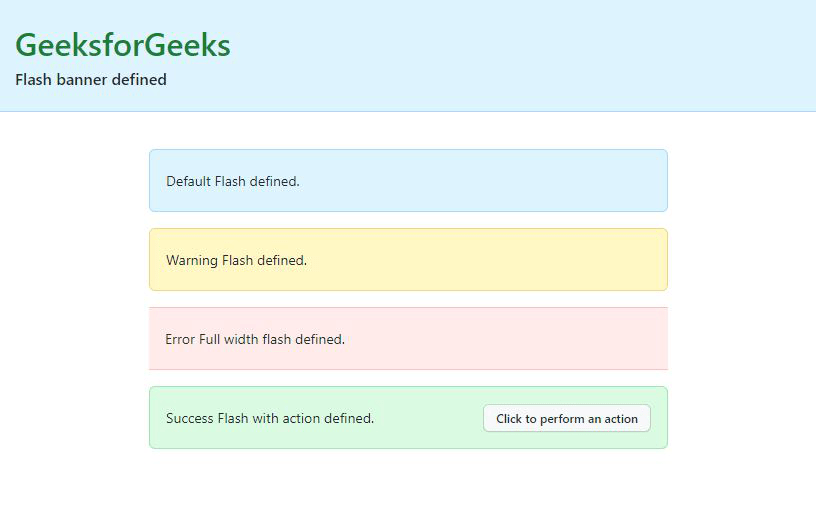Click white margin right of the Default flash
This screenshot has width=816, height=506.
(740, 181)
